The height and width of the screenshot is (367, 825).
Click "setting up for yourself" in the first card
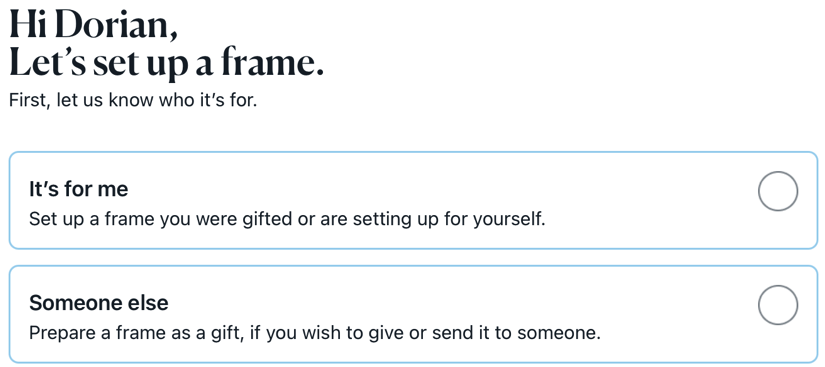[449, 219]
